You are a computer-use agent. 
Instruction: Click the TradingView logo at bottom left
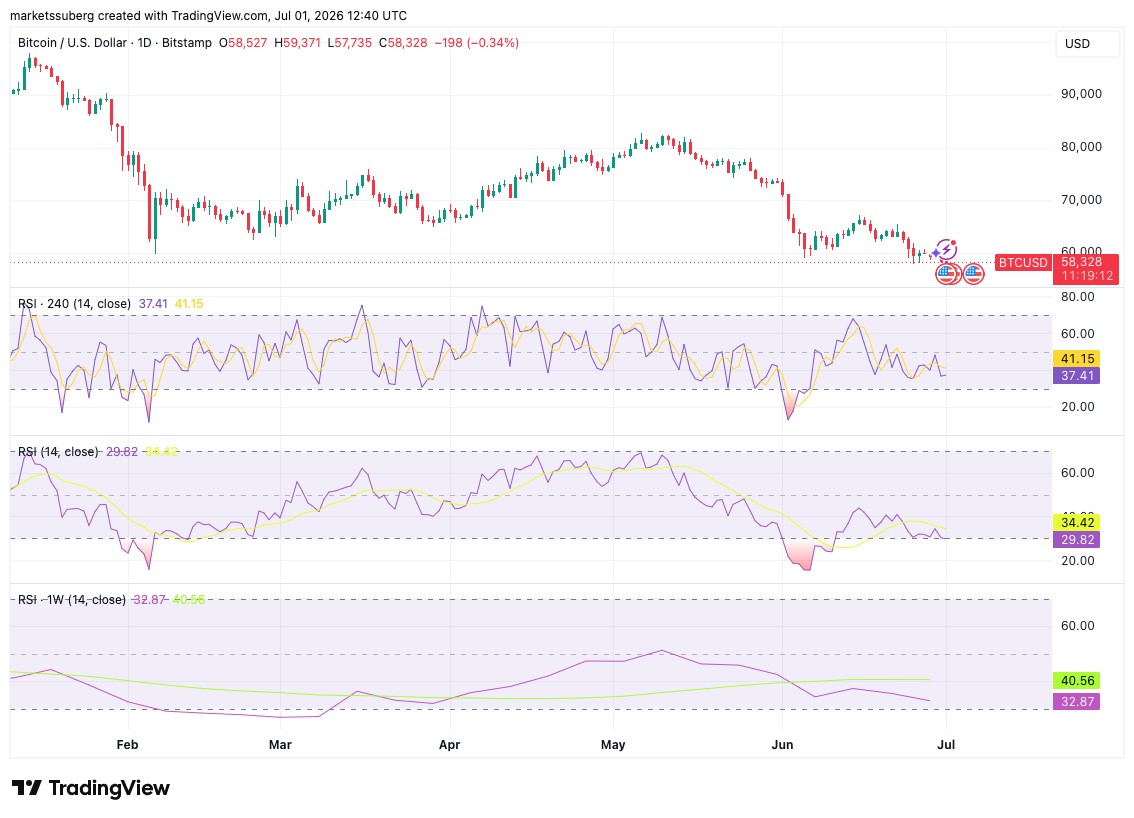(x=90, y=788)
